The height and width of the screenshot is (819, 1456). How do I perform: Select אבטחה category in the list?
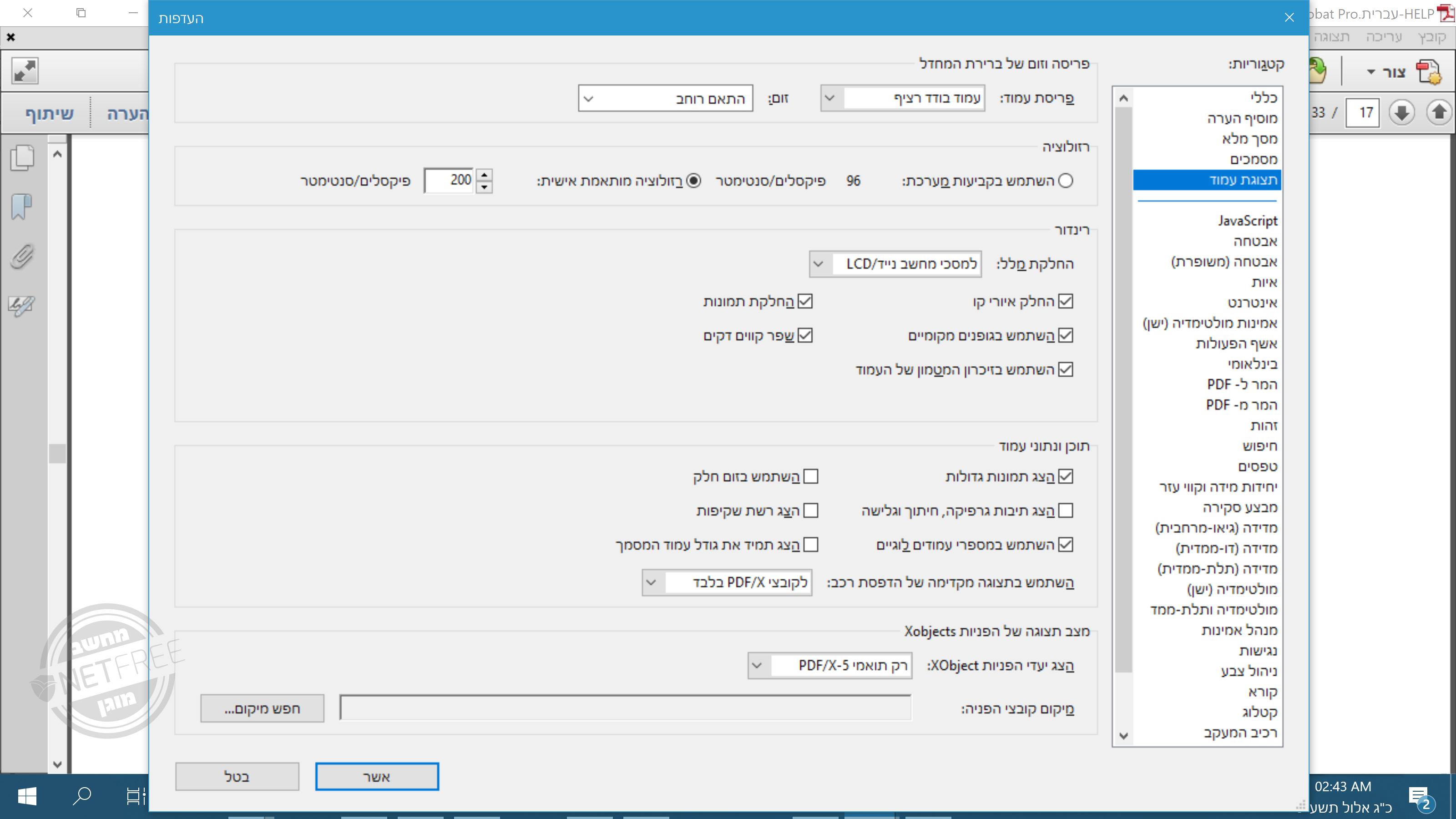pyautogui.click(x=1255, y=241)
